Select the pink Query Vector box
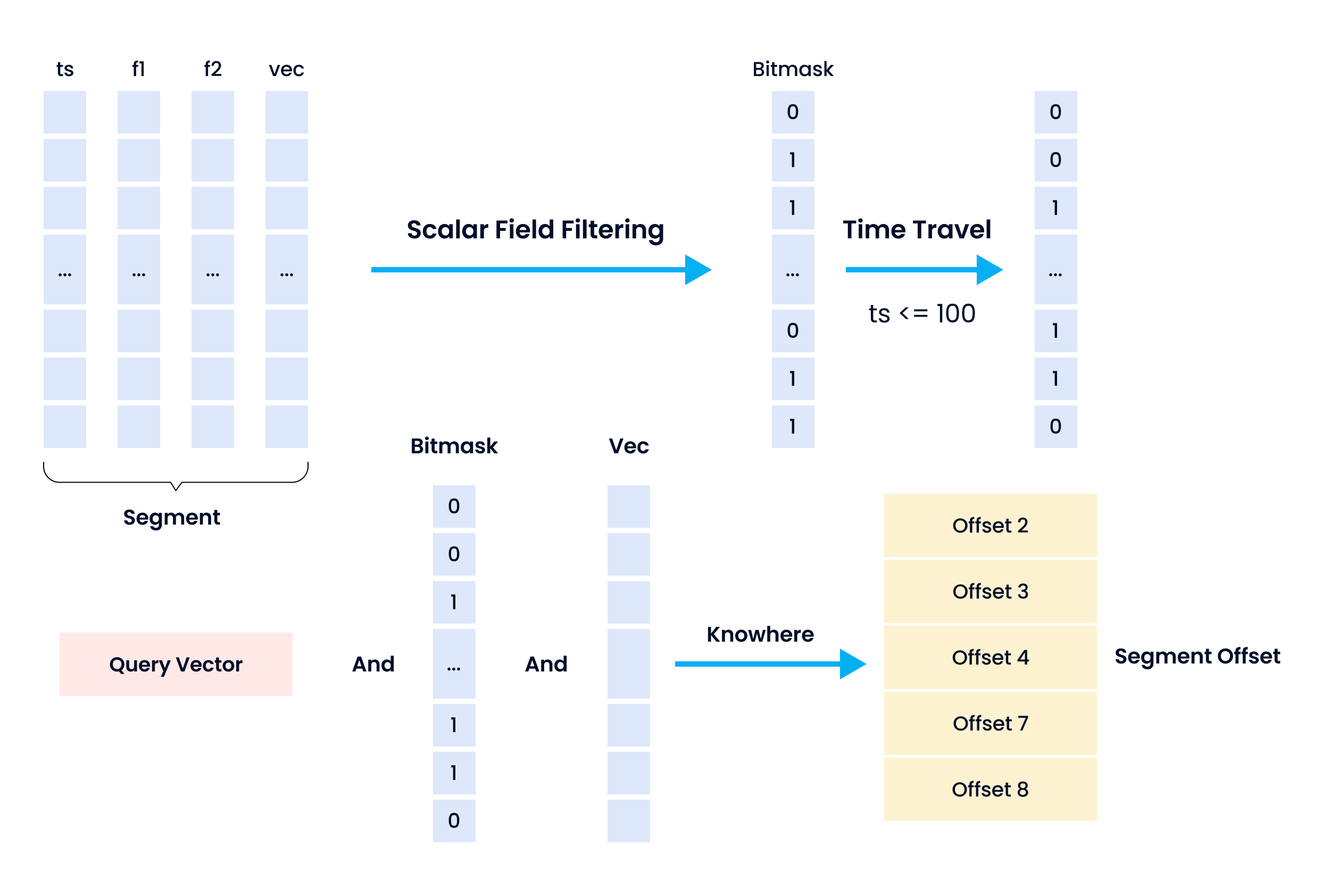 (176, 664)
